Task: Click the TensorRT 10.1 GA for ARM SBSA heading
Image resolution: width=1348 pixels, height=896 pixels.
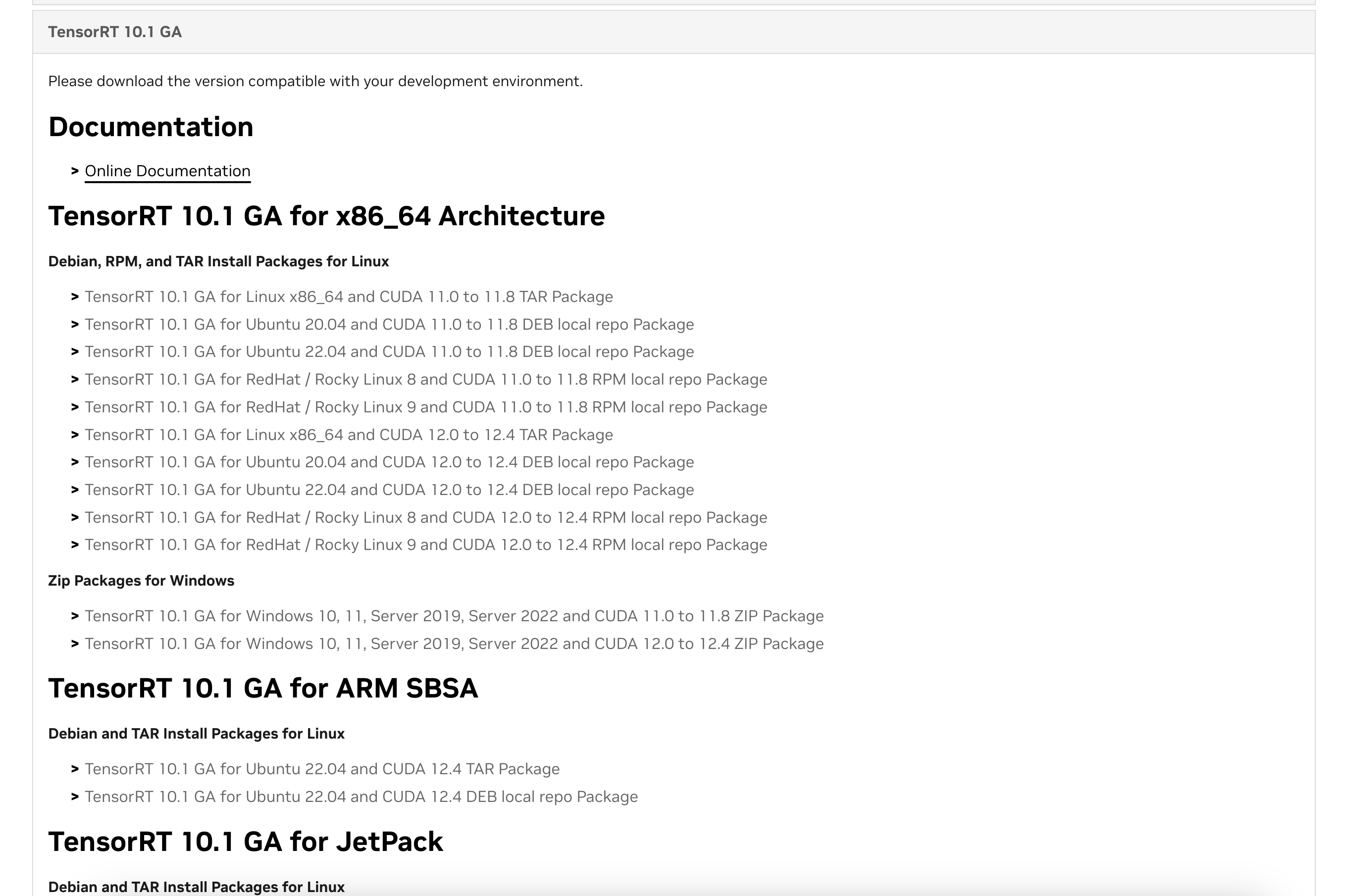Action: coord(263,688)
